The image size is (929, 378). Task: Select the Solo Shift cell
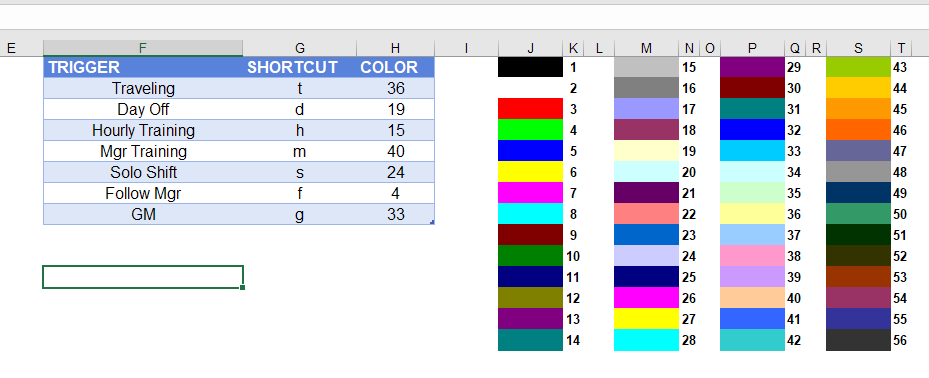[143, 172]
